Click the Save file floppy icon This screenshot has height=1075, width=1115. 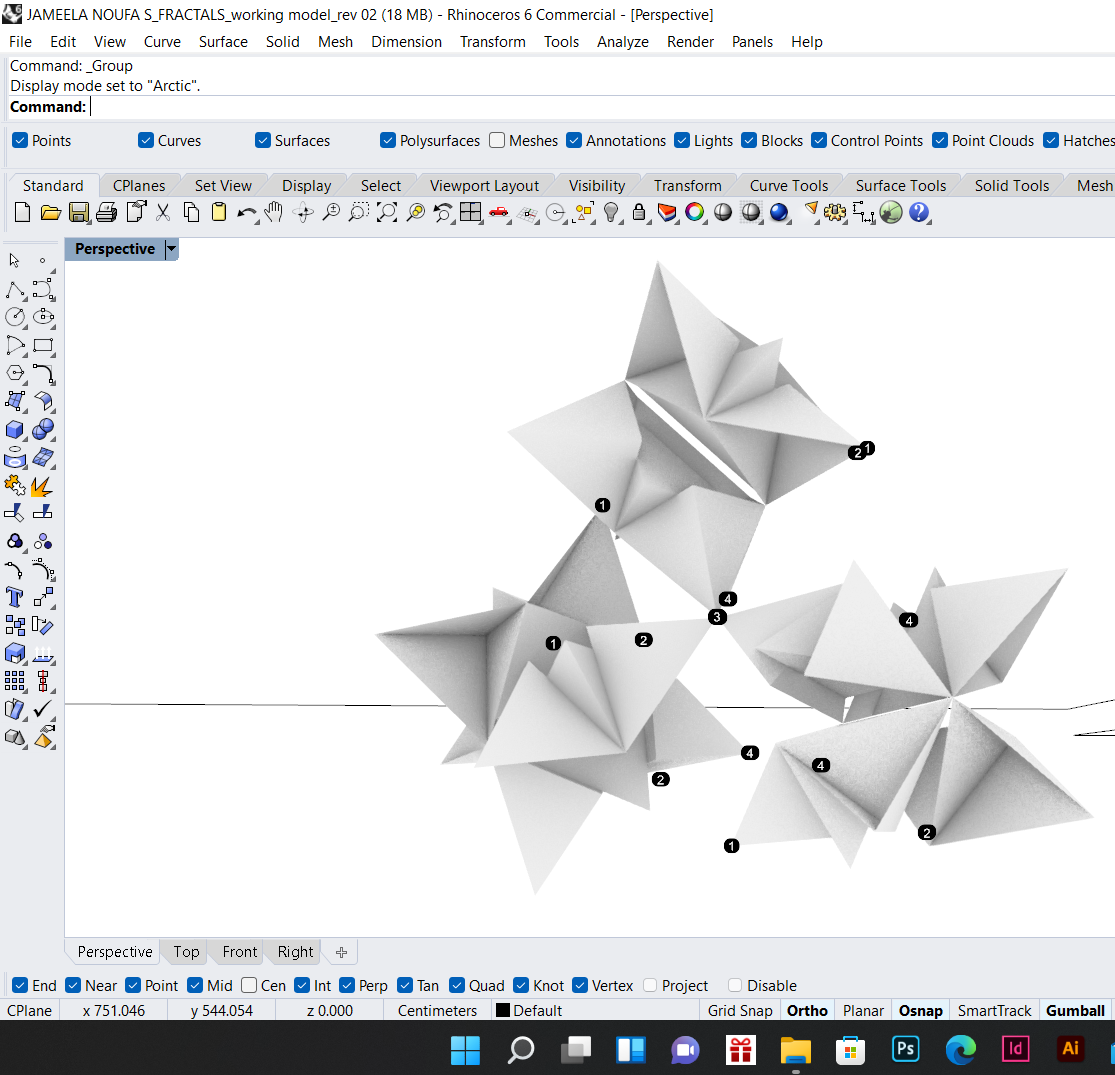pyautogui.click(x=78, y=212)
